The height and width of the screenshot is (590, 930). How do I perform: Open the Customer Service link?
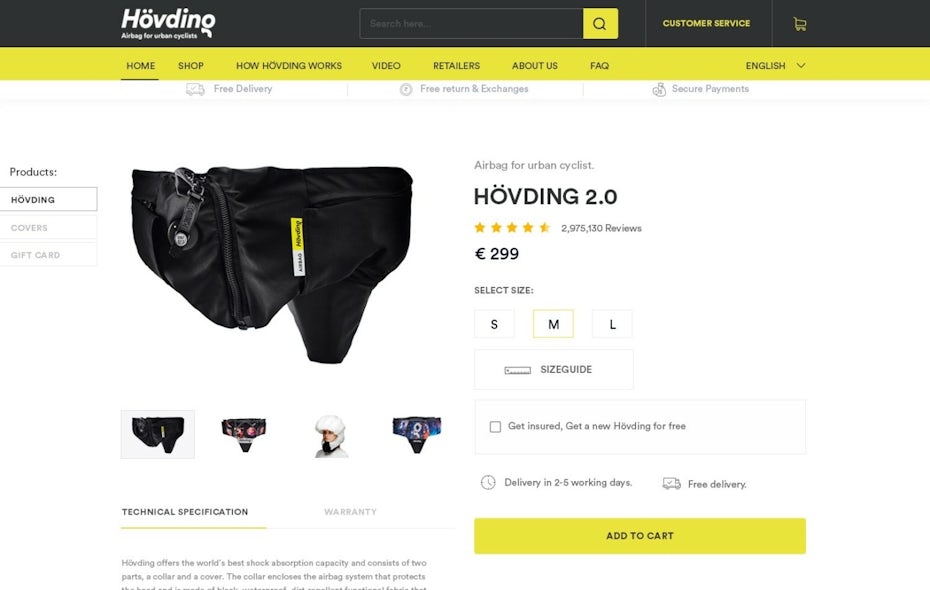pos(706,24)
